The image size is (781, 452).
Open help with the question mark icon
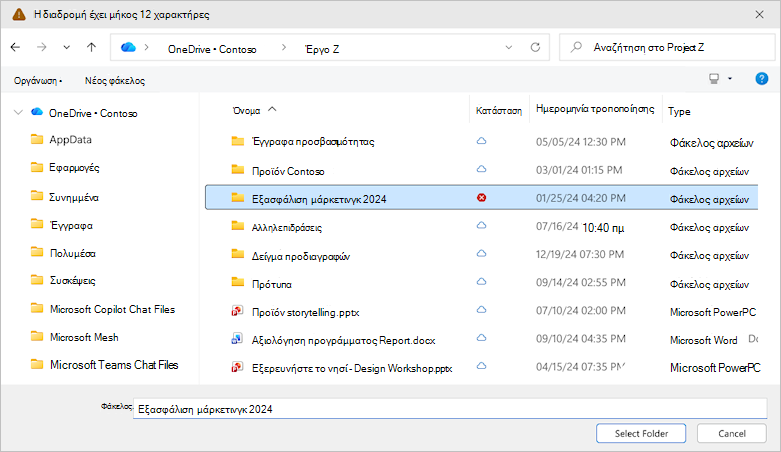coord(762,79)
